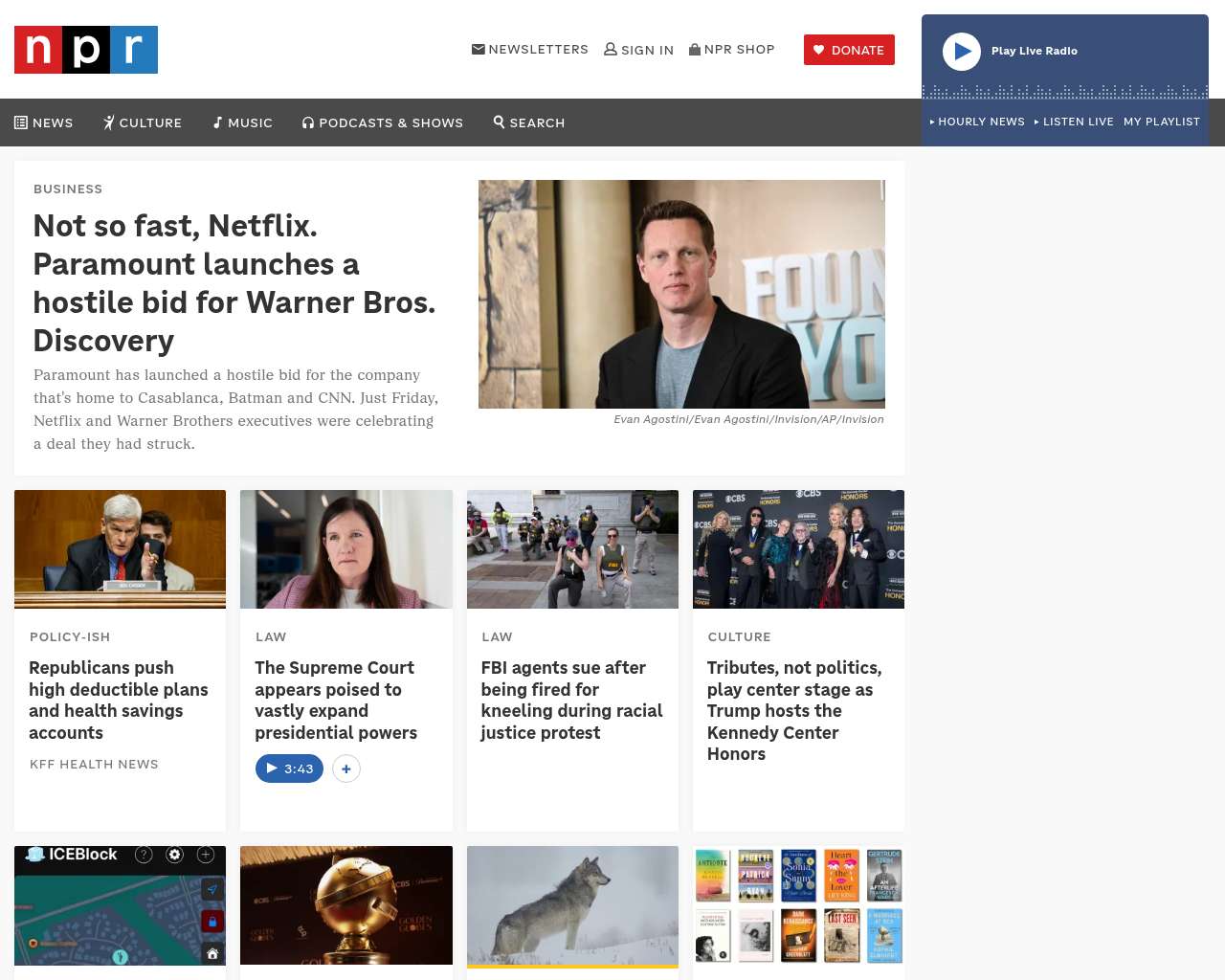Click the Business category label

(x=68, y=189)
